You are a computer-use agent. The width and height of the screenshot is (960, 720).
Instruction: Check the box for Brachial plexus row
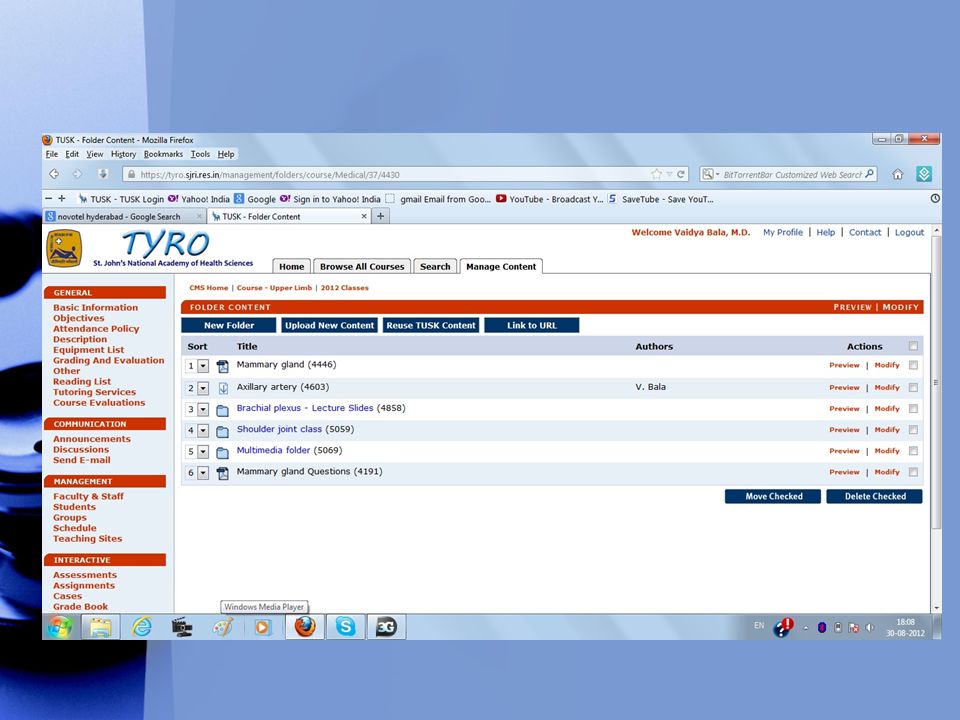pyautogui.click(x=913, y=408)
